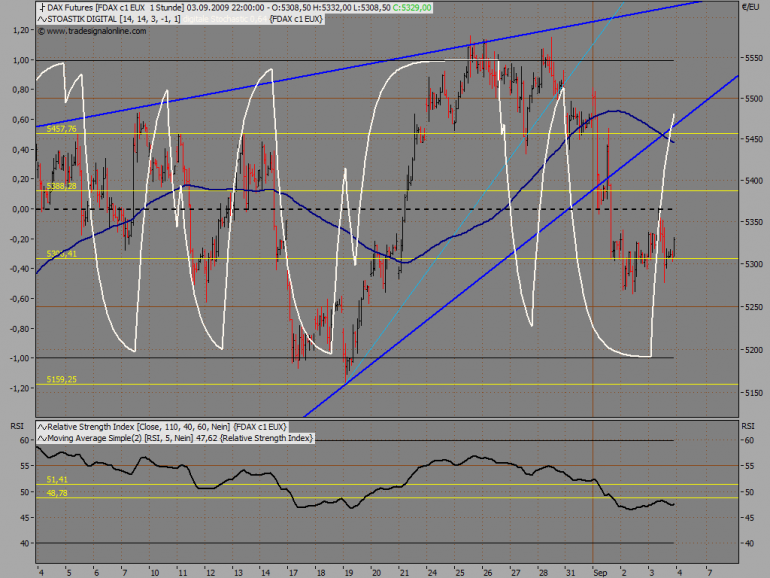The image size is (770, 578).
Task: Click the wave icon beside Relative Strength Index
Action: click(42, 427)
